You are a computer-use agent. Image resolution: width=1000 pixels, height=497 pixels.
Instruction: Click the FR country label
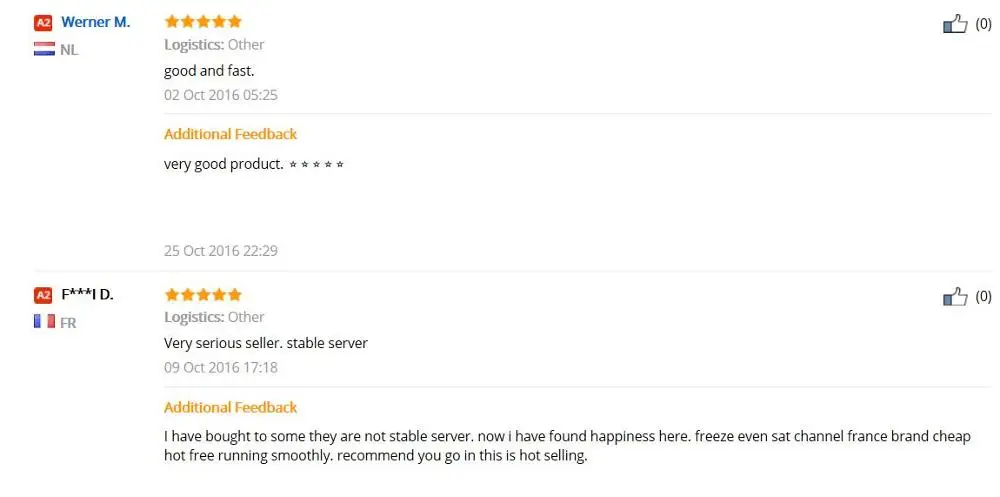(68, 323)
